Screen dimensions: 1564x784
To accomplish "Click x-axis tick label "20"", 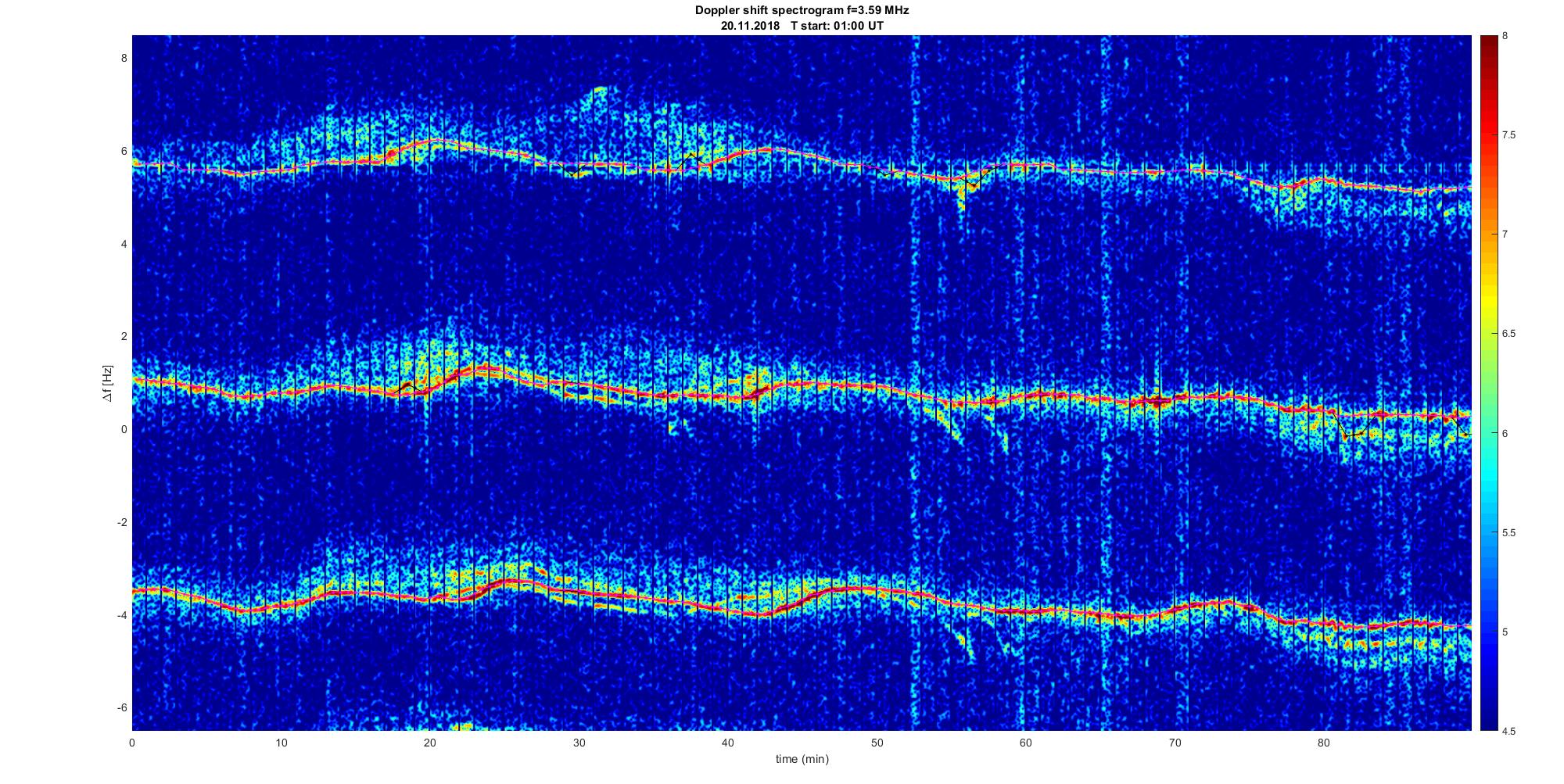I will (x=430, y=743).
